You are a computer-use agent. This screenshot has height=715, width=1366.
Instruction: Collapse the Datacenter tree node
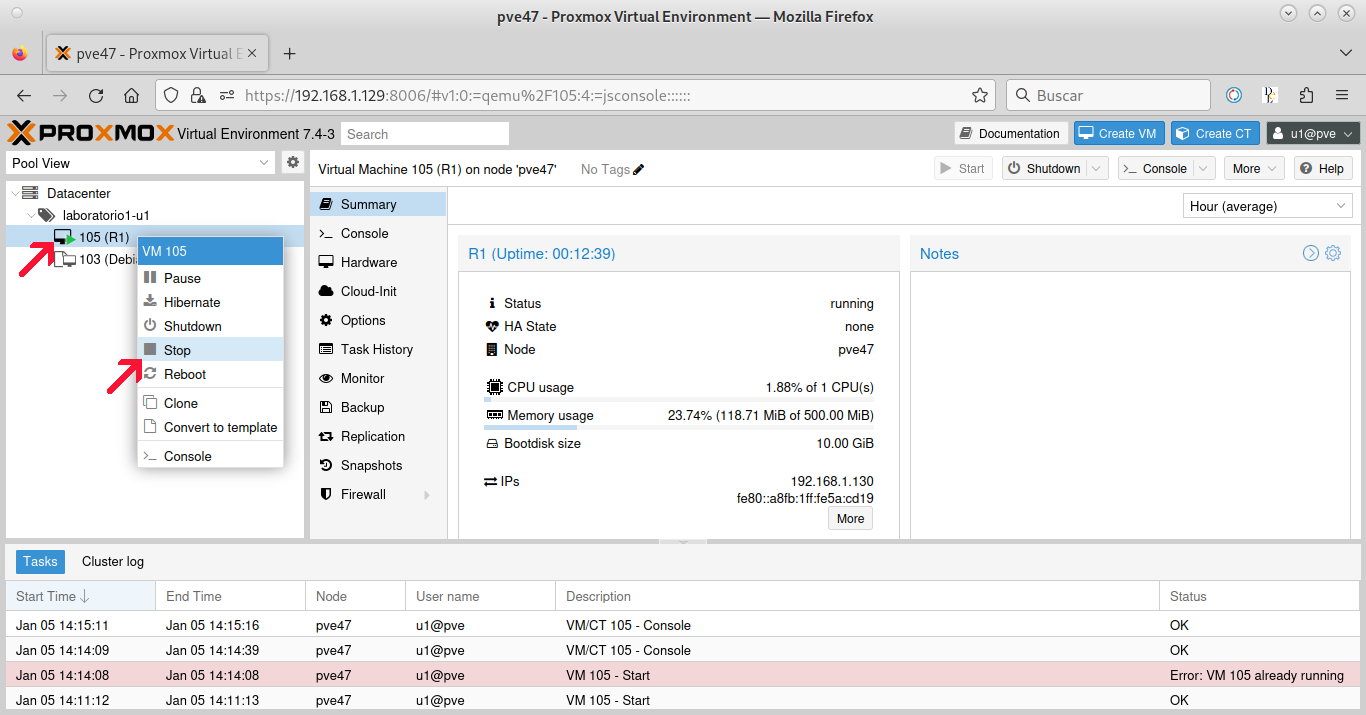coord(14,193)
